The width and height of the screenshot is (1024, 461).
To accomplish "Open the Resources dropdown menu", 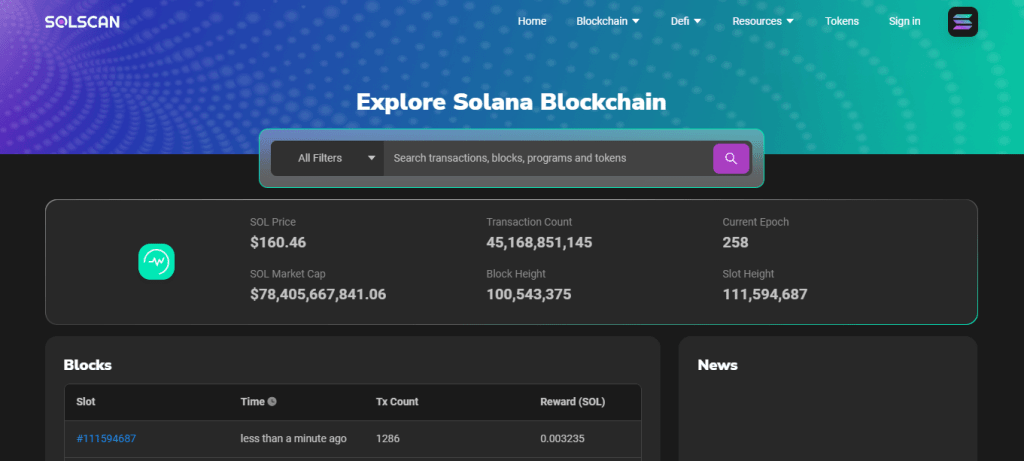I will click(x=762, y=21).
